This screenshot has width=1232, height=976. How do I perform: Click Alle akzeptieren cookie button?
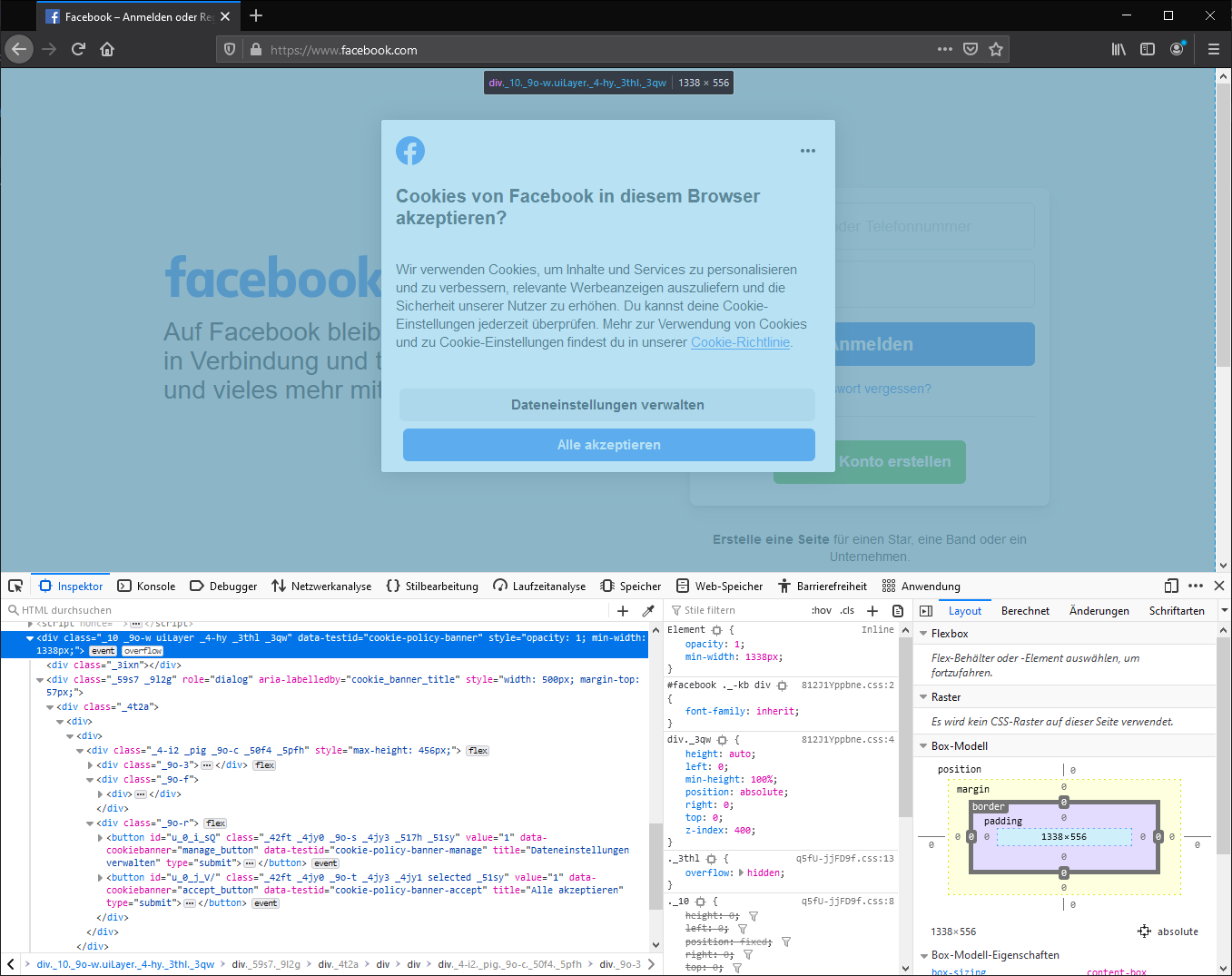coord(609,445)
